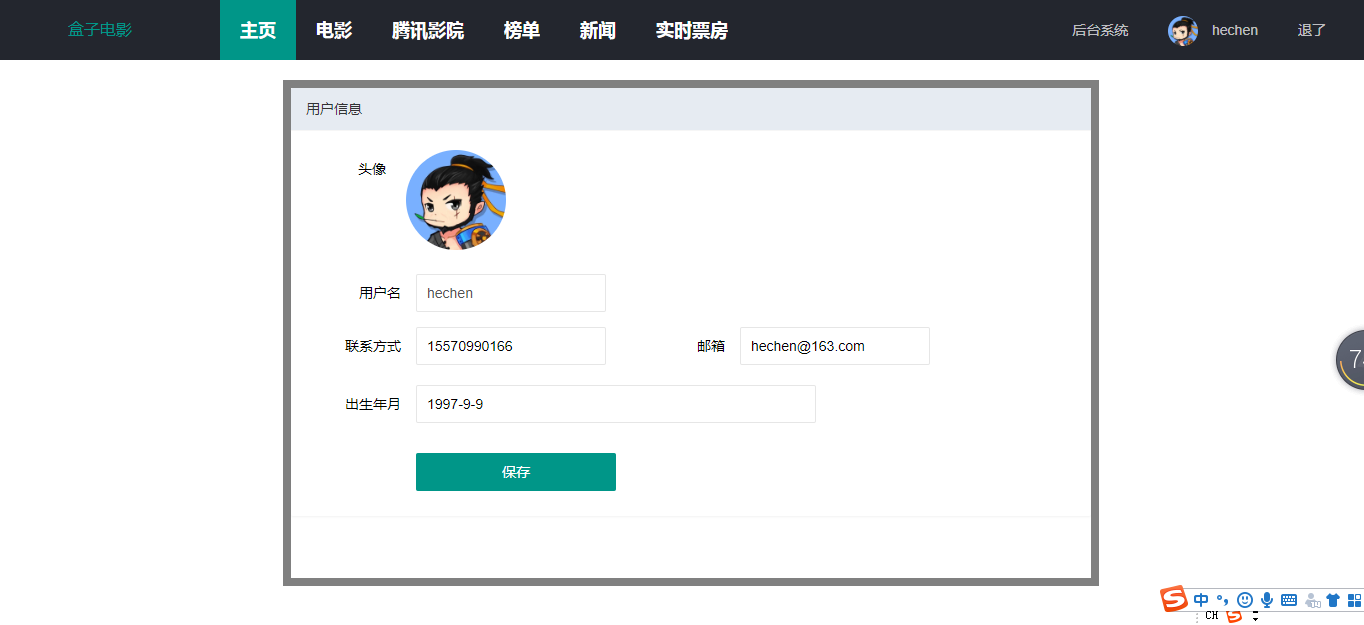Screen dimensions: 1364x625
Task: Click the 邮箱 label
Action: pos(711,346)
